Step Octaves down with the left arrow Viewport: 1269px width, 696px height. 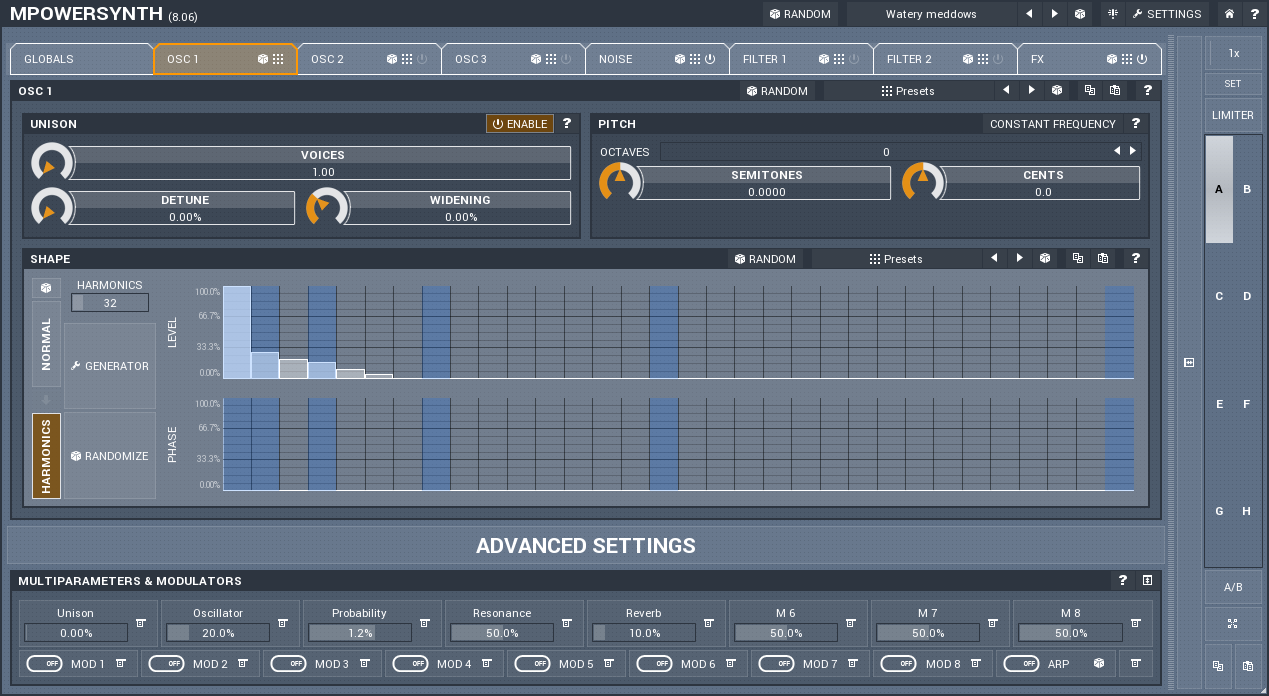click(1118, 151)
